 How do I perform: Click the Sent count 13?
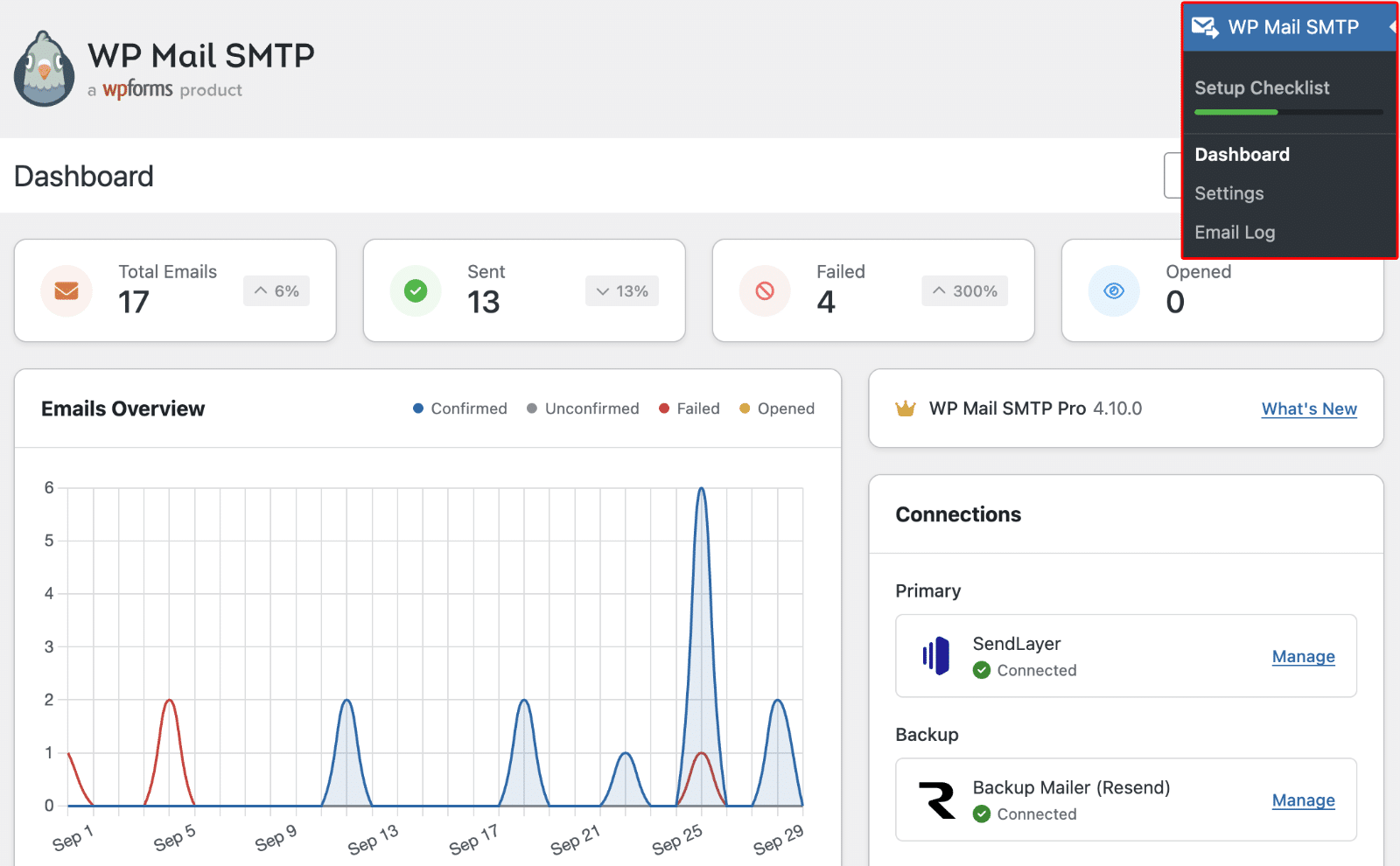484,303
